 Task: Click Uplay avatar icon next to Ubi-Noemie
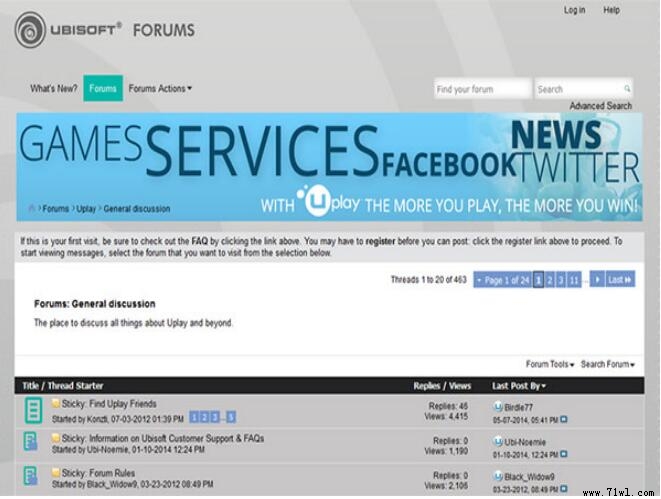[497, 442]
